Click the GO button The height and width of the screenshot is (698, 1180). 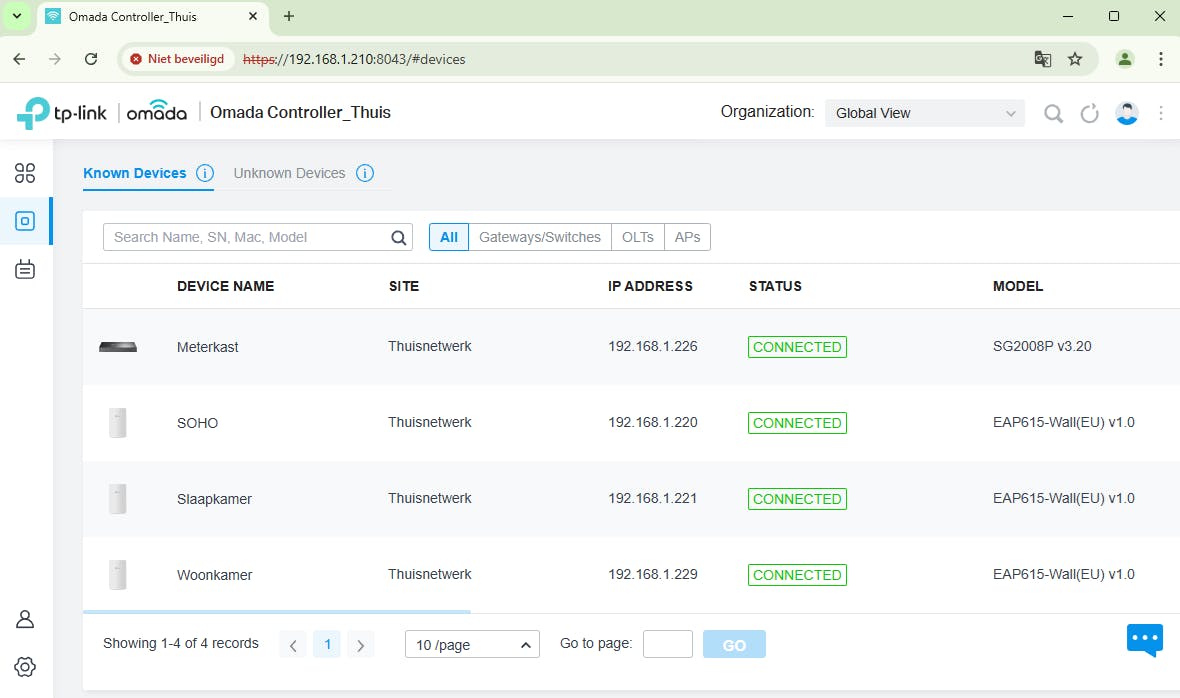734,645
